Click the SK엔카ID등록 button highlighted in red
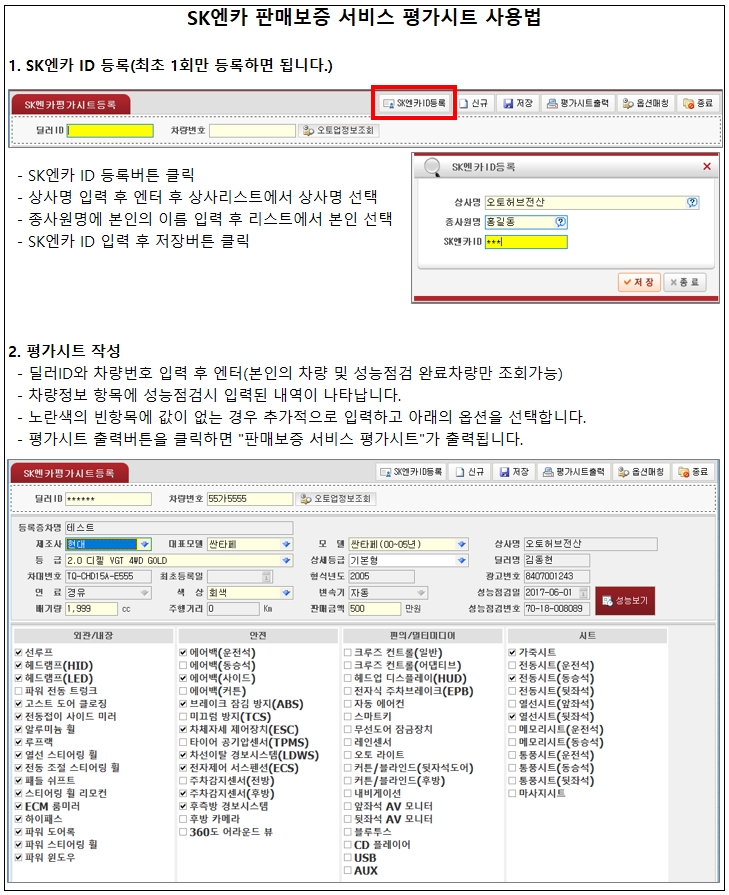The height and width of the screenshot is (895, 729). 414,103
